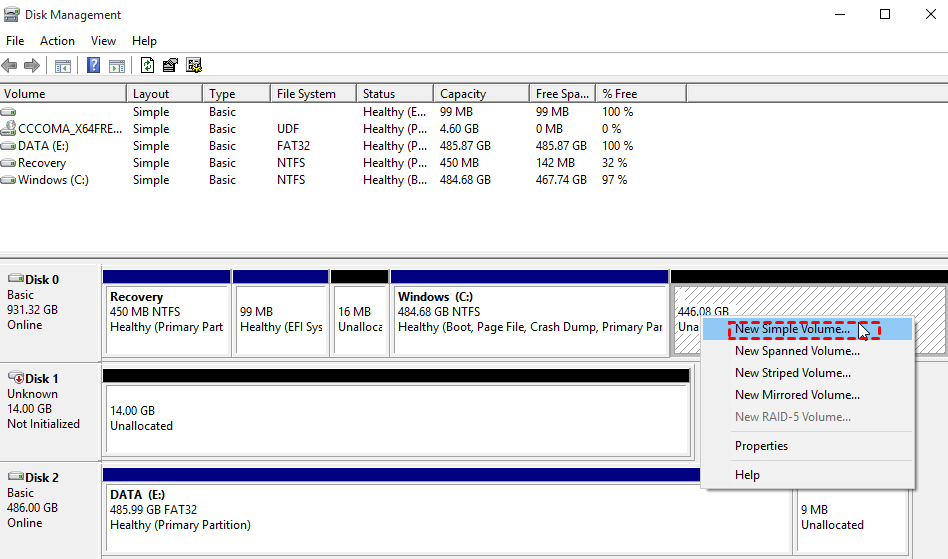Click the Disk 1 not-initialized drive icon
948x559 pixels.
[16, 378]
